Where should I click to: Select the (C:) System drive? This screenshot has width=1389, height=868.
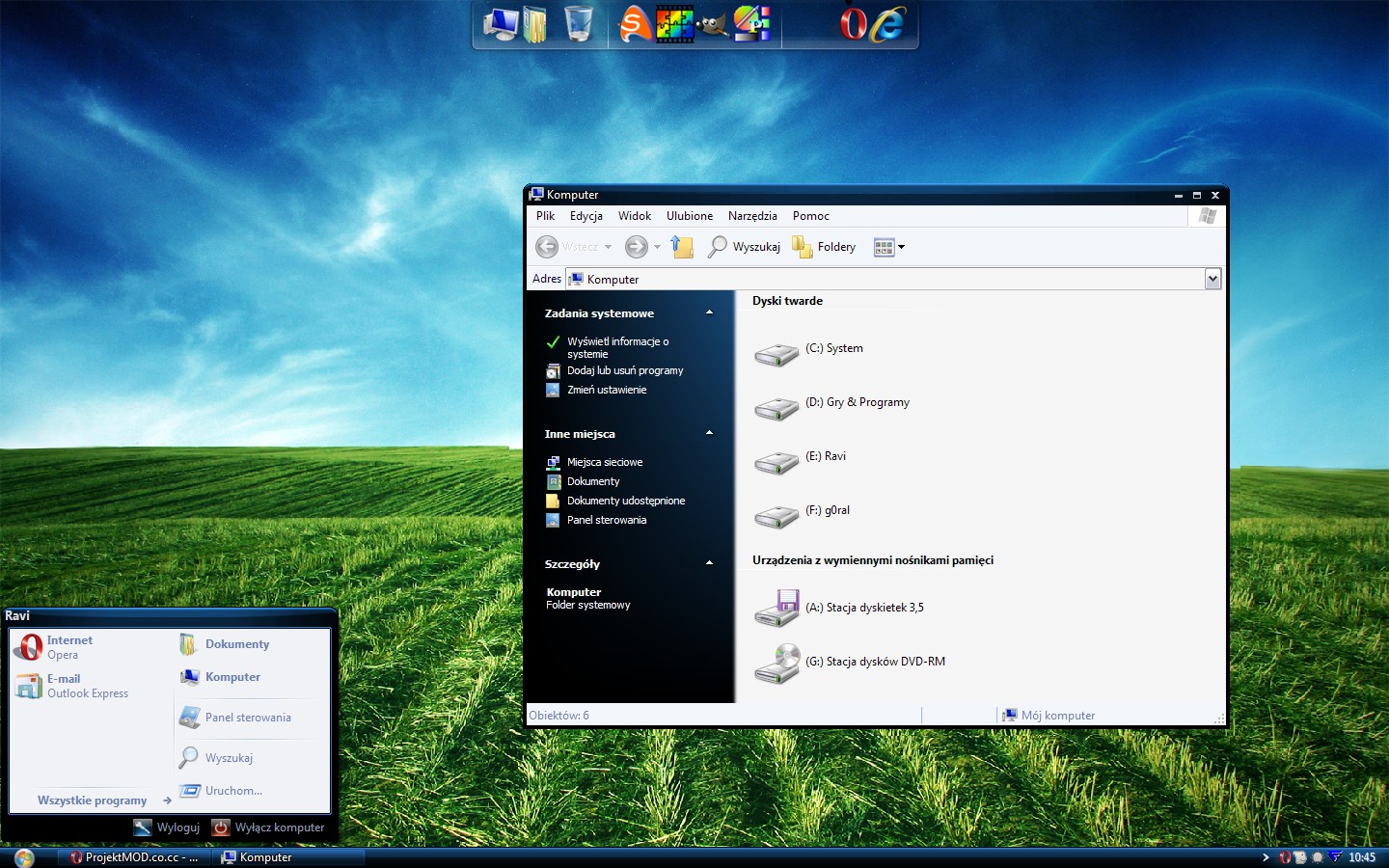click(808, 352)
